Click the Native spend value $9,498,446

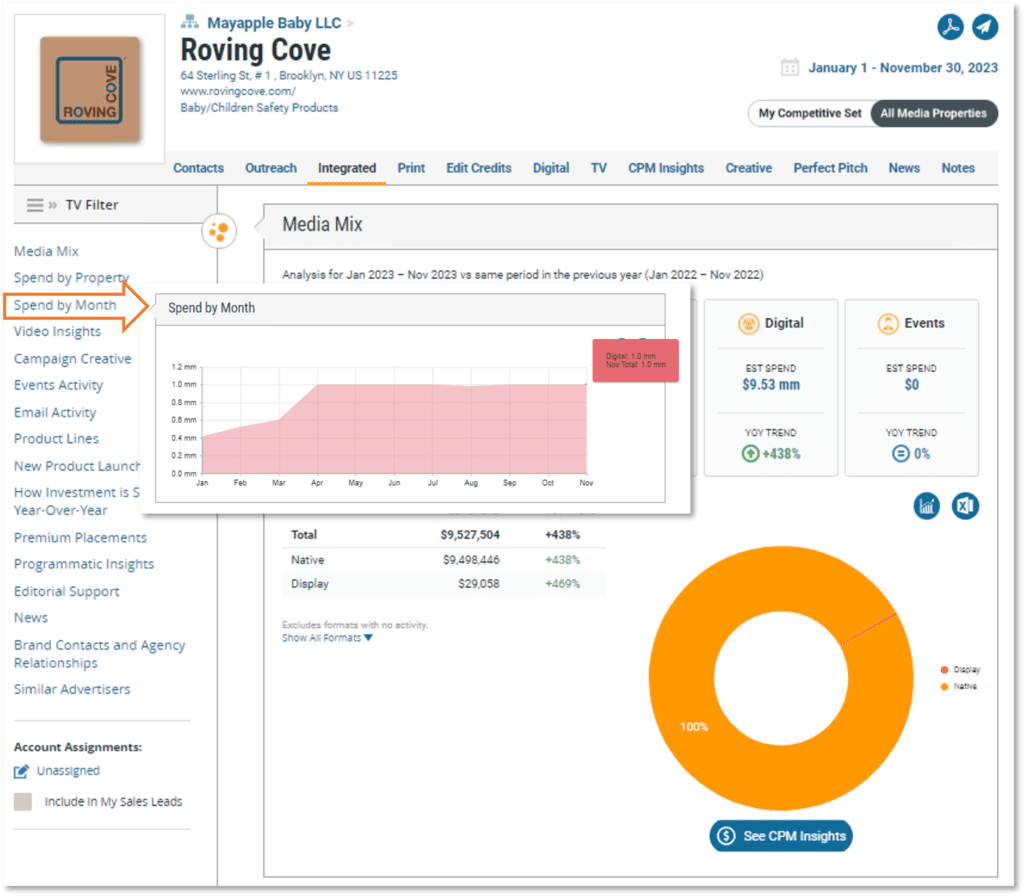pos(471,560)
